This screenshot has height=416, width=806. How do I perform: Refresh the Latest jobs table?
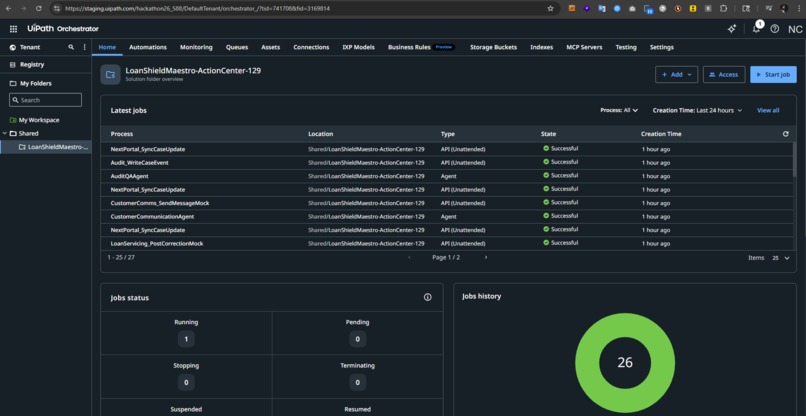pos(785,134)
